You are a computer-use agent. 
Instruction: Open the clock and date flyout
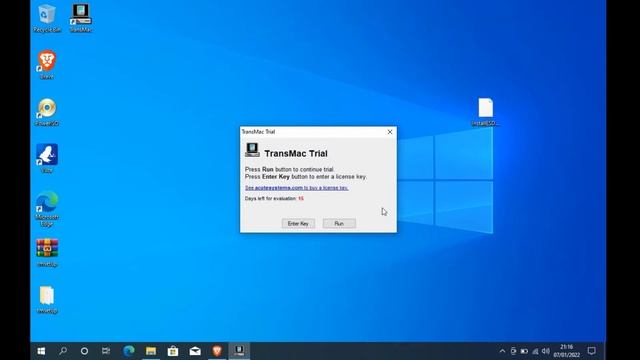567,351
